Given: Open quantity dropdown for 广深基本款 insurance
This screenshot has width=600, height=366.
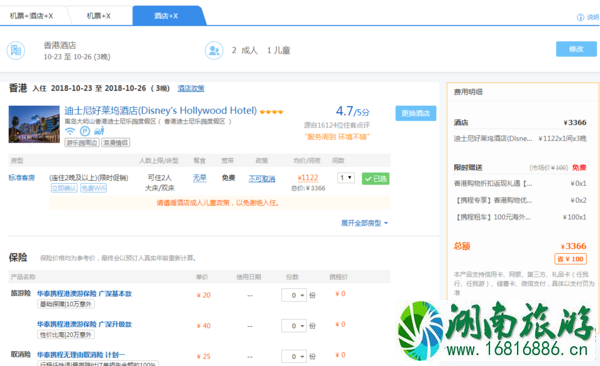Looking at the screenshot, I should (x=294, y=295).
